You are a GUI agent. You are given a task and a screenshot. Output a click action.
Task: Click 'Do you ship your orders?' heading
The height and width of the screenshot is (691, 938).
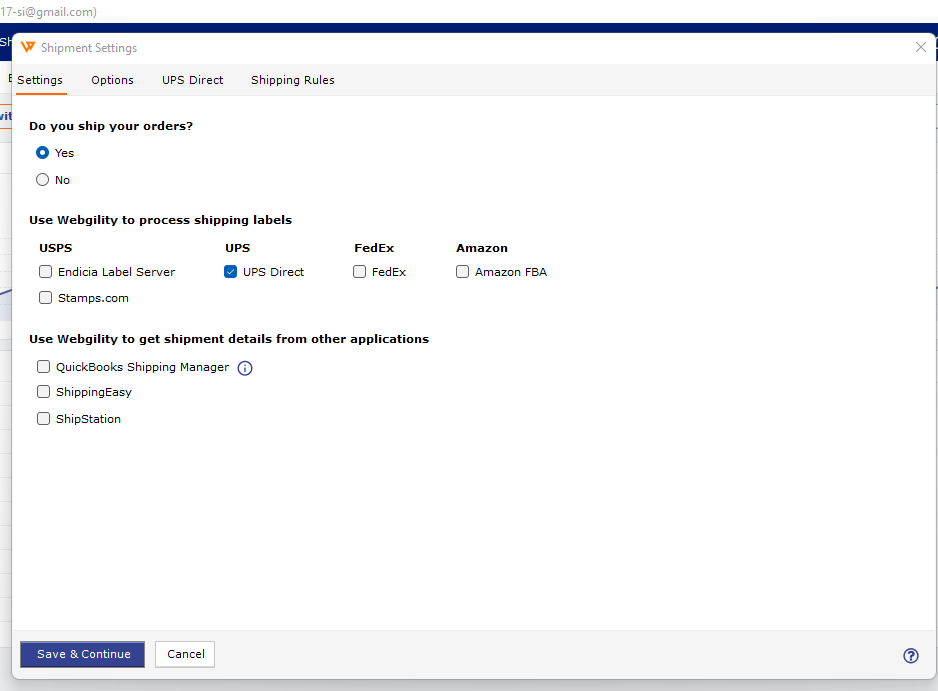[111, 126]
